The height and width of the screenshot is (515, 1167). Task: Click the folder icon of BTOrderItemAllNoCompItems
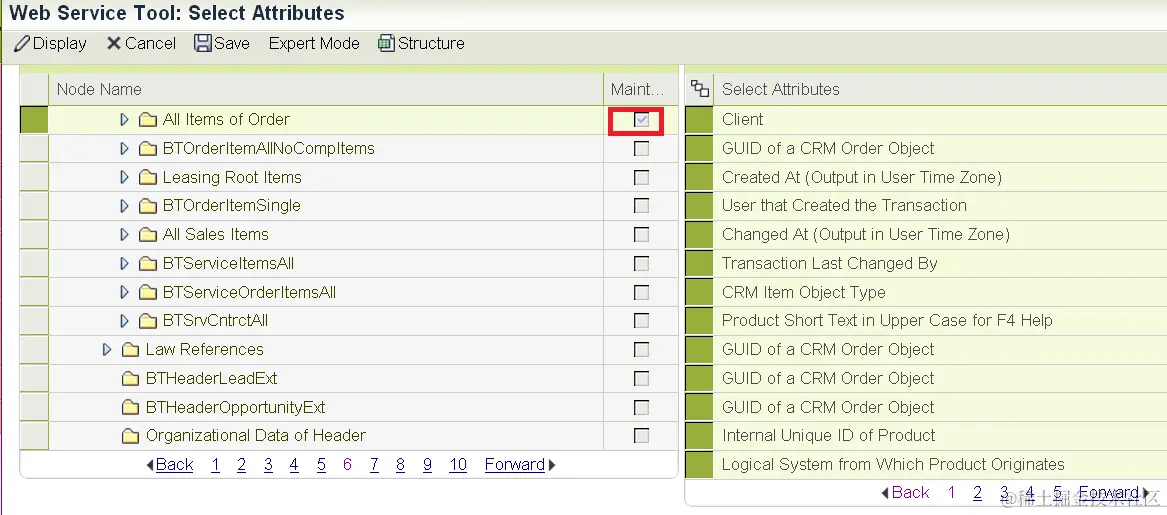click(148, 149)
